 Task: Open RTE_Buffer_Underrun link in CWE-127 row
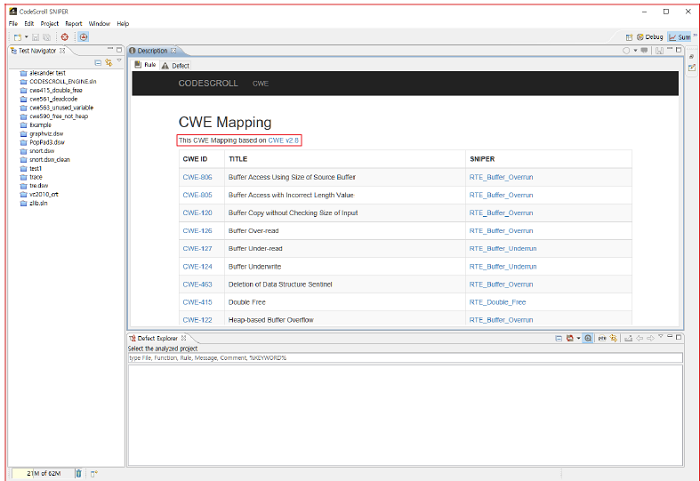(x=503, y=249)
